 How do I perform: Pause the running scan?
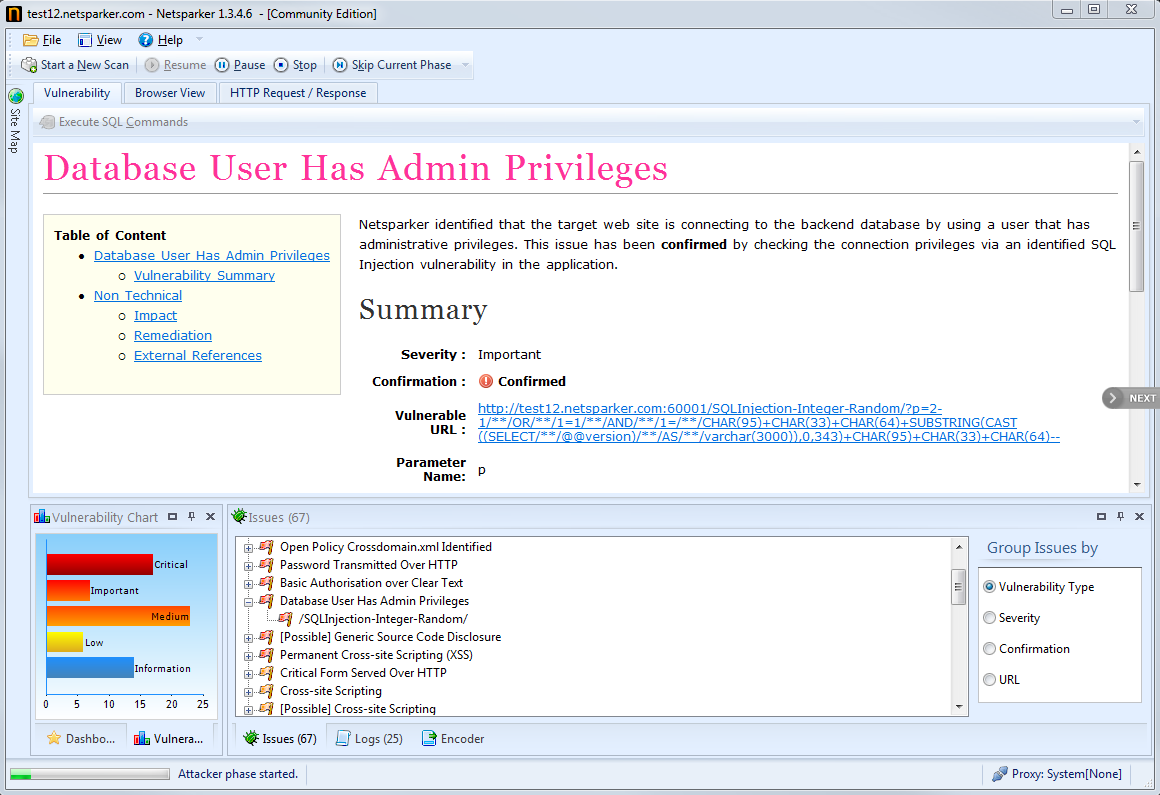tap(240, 65)
